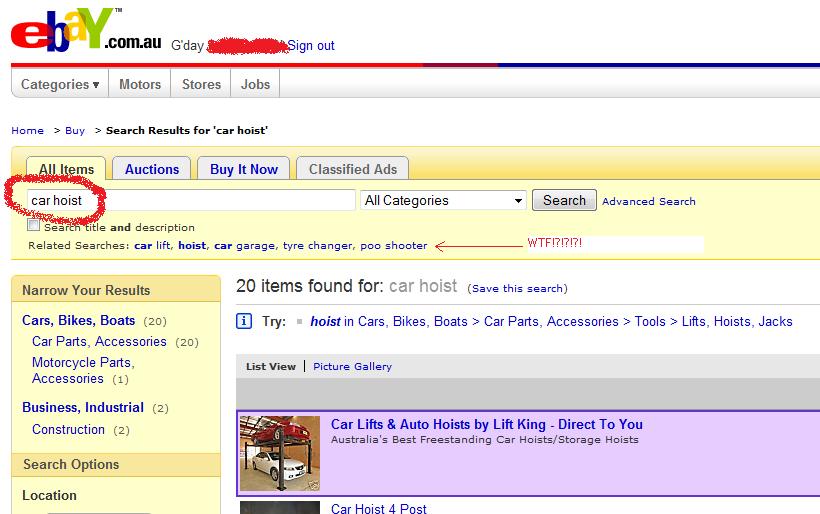Open Cars, Bikes, Boats category filter
The image size is (820, 514).
pyautogui.click(x=78, y=321)
